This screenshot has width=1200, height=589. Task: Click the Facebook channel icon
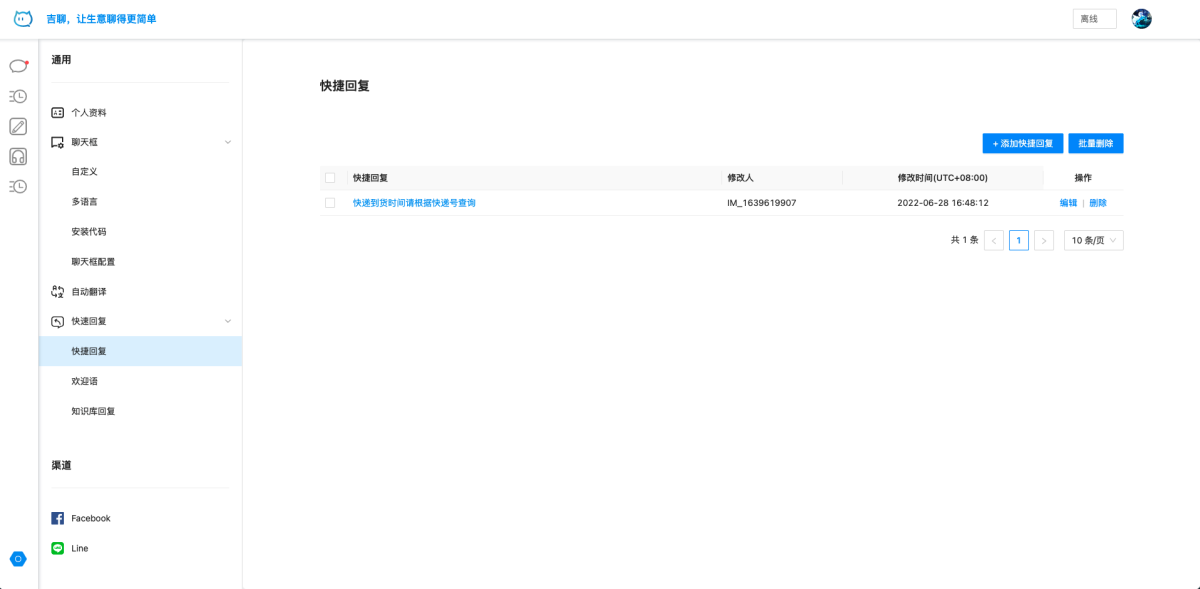(58, 518)
